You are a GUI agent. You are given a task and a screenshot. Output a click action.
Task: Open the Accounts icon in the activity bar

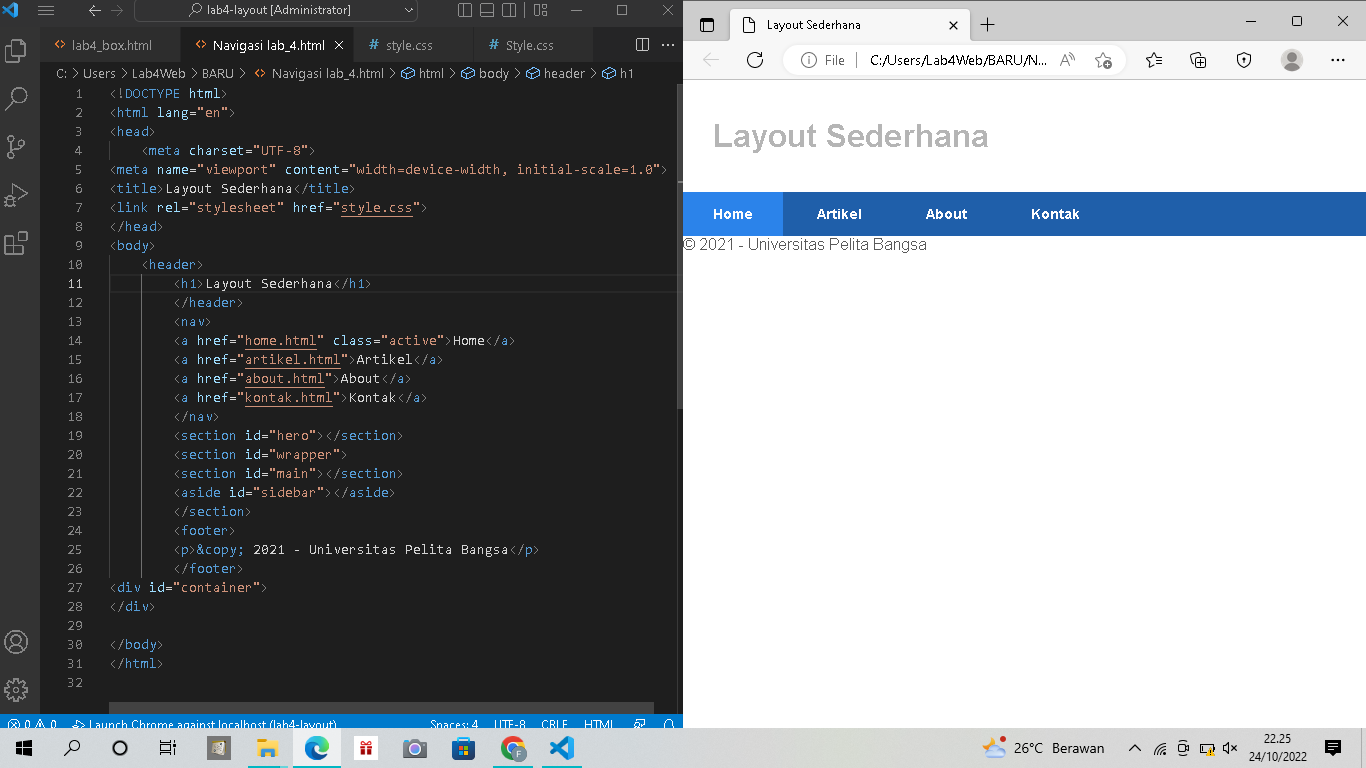tap(16, 642)
